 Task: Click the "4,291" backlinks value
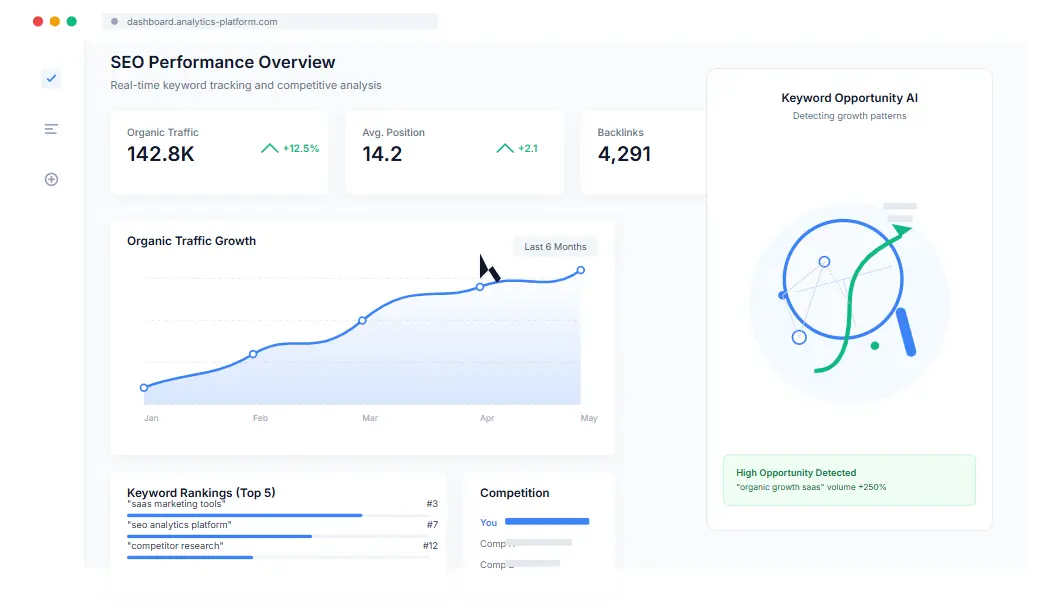click(x=624, y=154)
